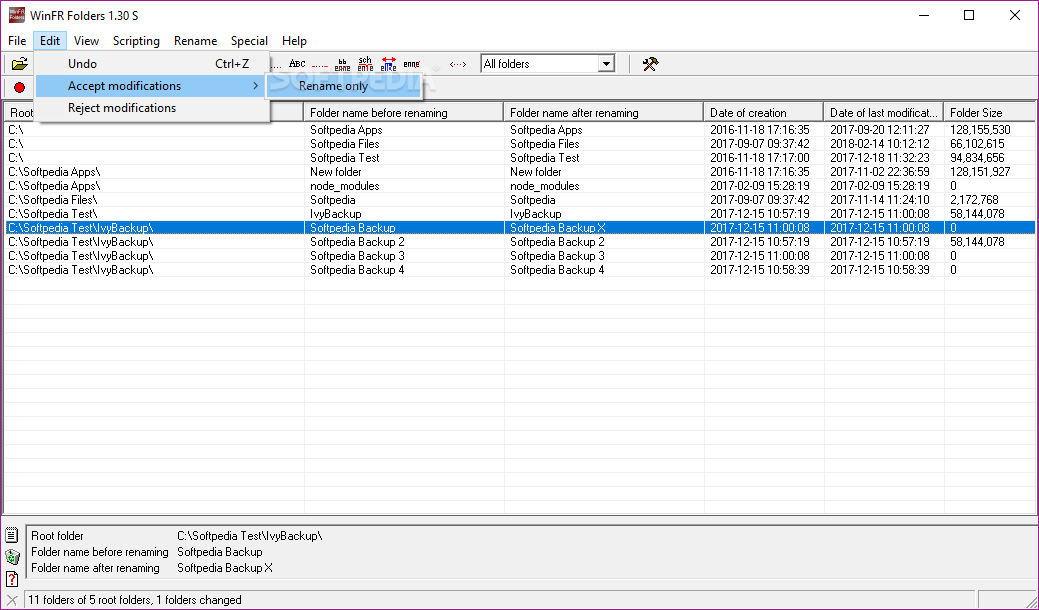Open settings with the hammer tools icon
This screenshot has height=610, width=1039.
click(650, 64)
